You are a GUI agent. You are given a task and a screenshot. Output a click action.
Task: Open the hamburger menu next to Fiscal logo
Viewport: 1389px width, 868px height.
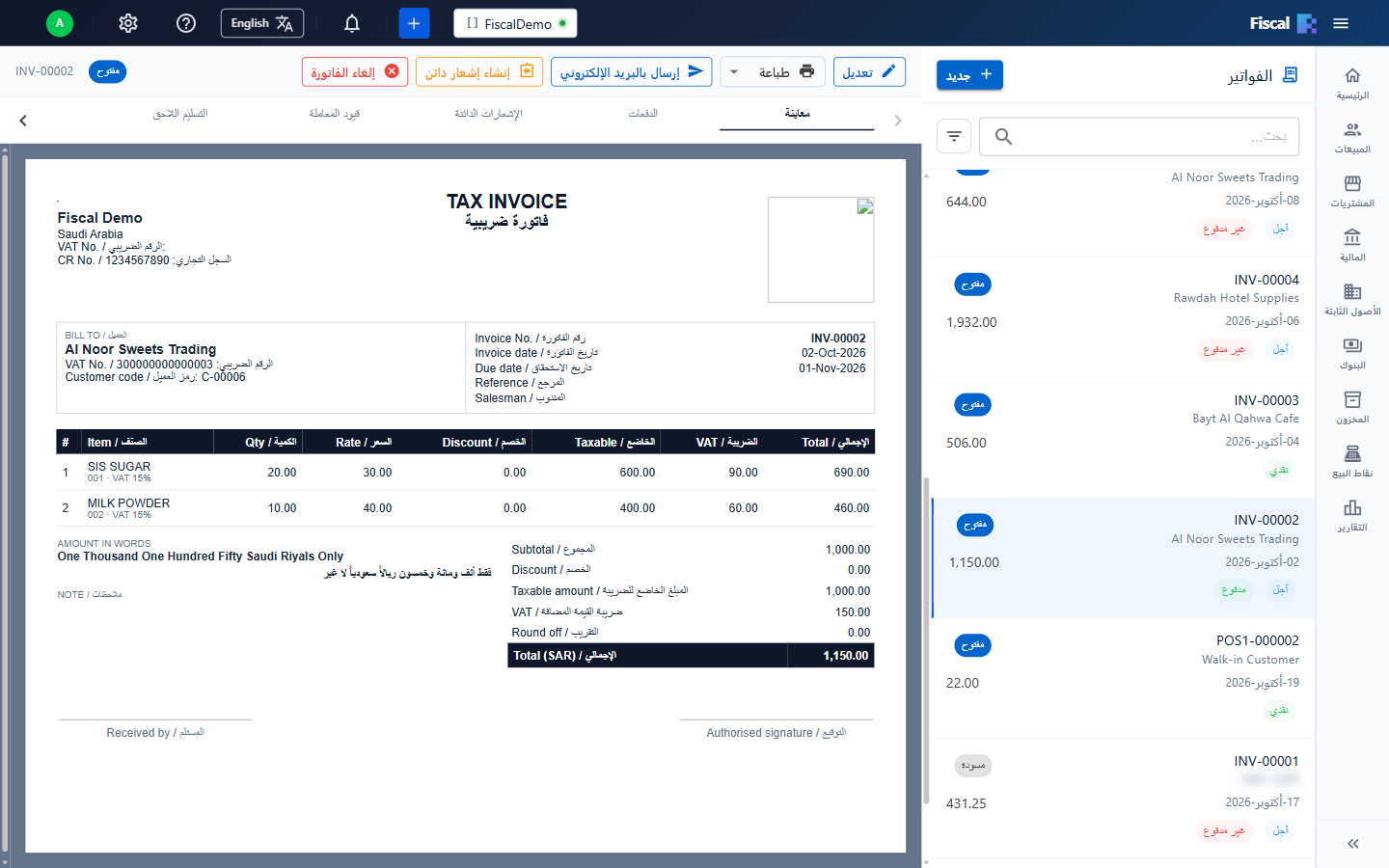point(1341,23)
